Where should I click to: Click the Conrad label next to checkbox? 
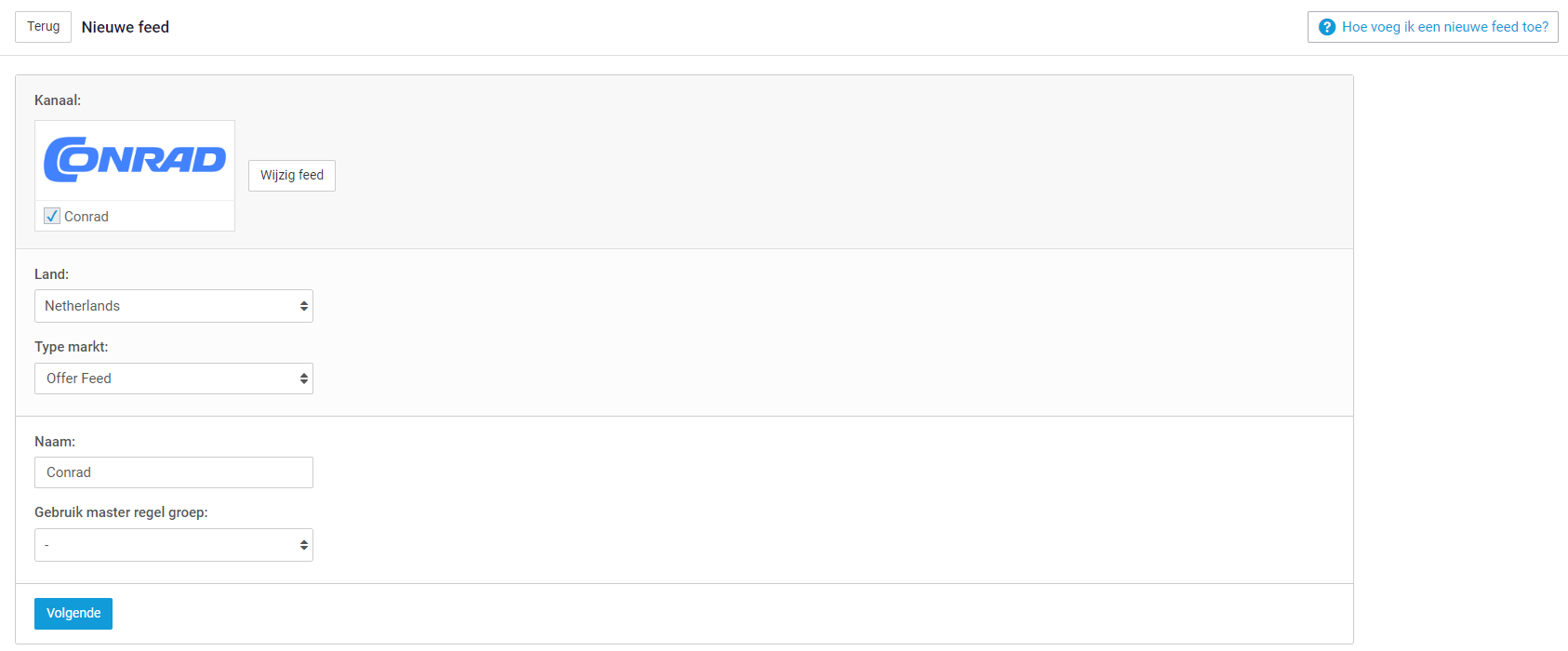pyautogui.click(x=86, y=217)
